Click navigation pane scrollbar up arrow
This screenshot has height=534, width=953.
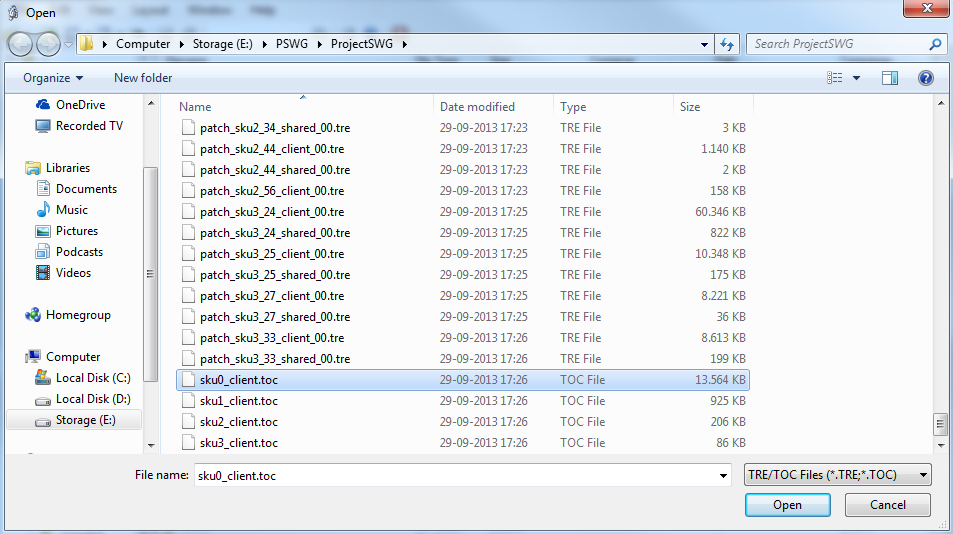tap(151, 104)
